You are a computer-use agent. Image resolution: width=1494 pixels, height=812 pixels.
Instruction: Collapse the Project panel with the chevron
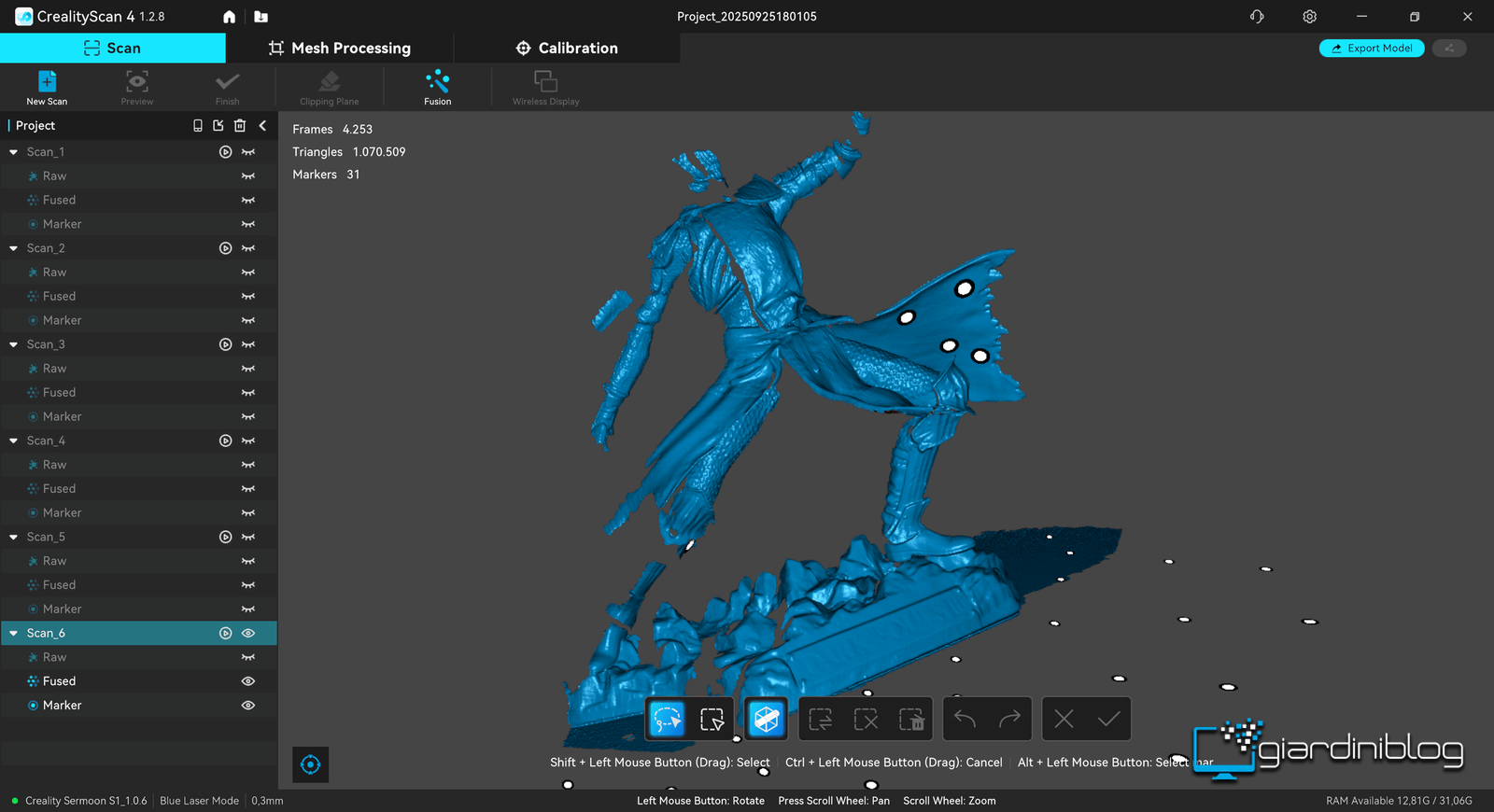(262, 125)
